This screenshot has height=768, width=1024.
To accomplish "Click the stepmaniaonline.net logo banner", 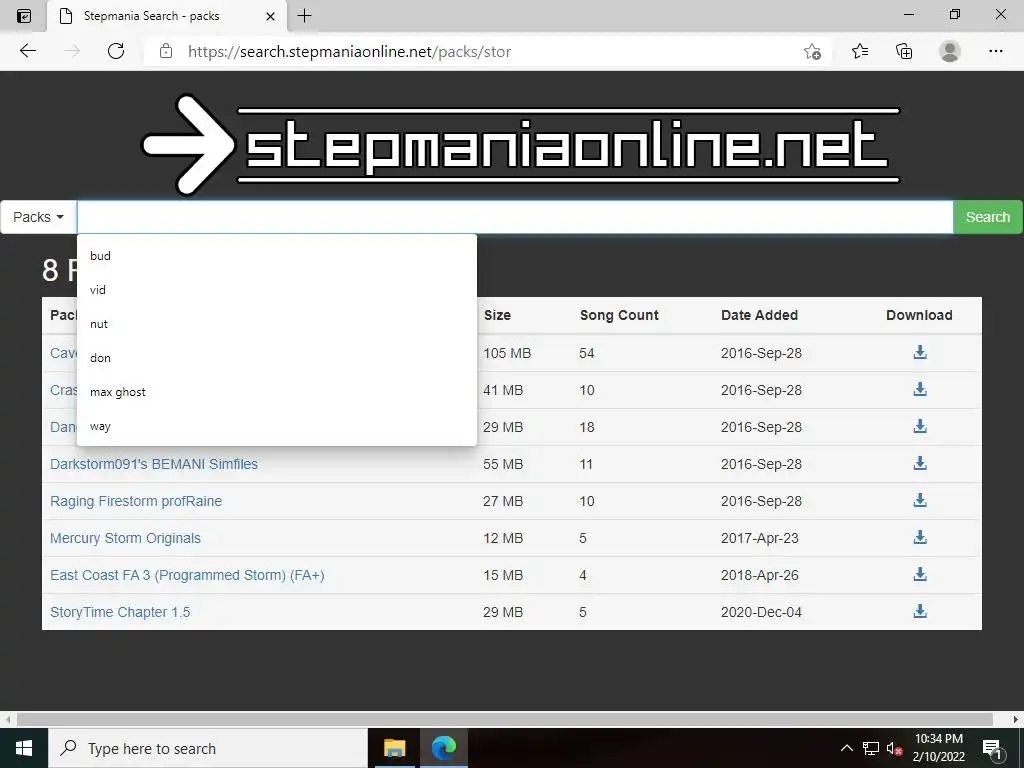I will 521,144.
